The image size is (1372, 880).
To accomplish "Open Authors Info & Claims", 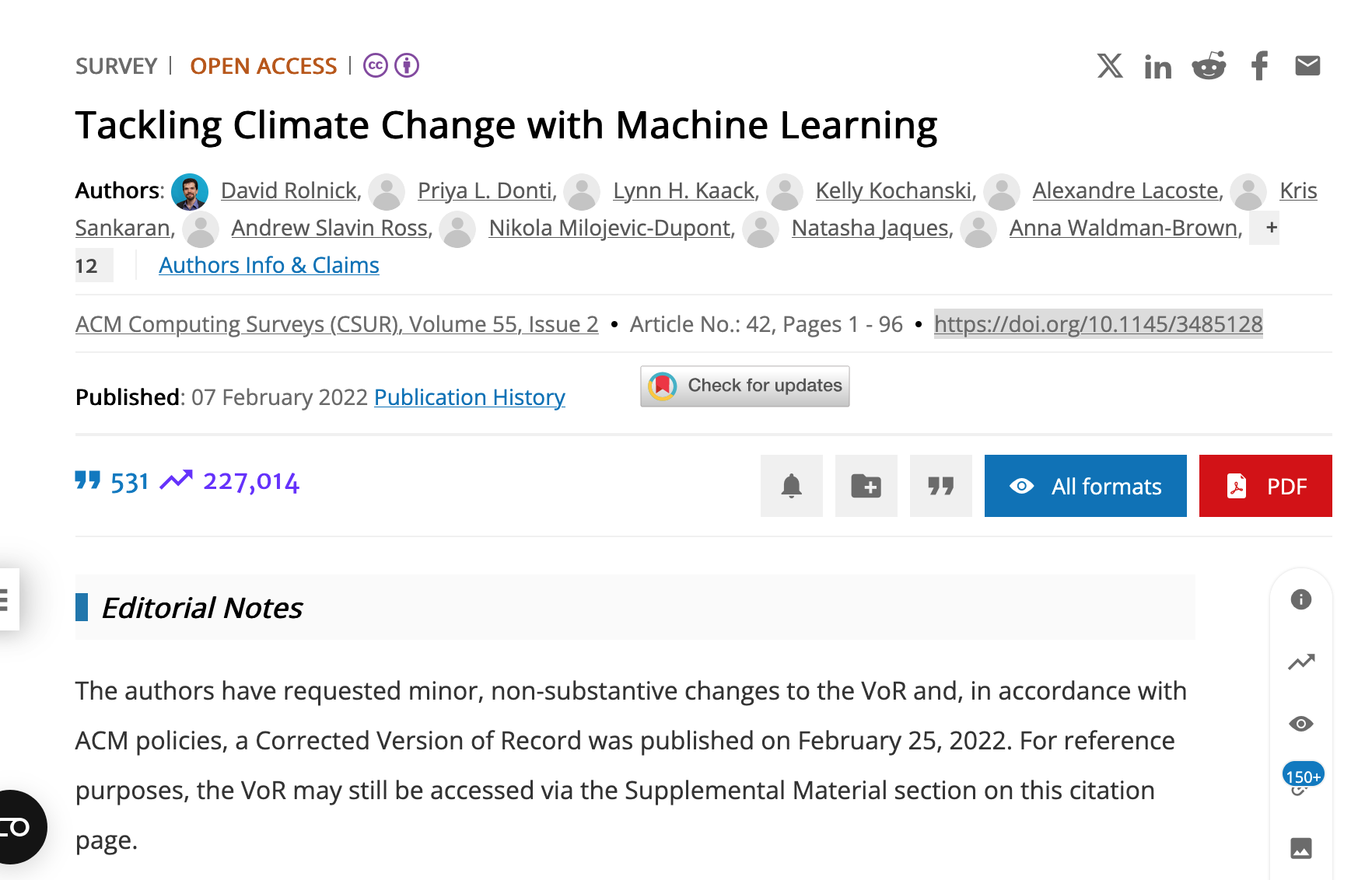I will (268, 265).
